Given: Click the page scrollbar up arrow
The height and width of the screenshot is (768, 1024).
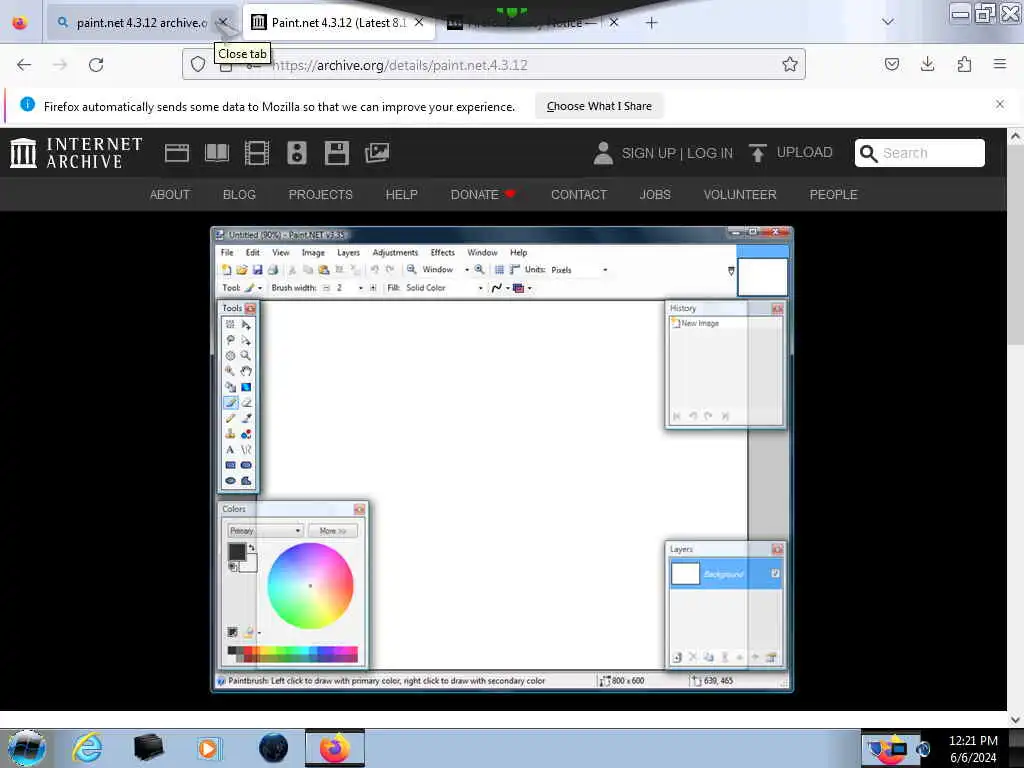Looking at the screenshot, I should click(x=1015, y=136).
